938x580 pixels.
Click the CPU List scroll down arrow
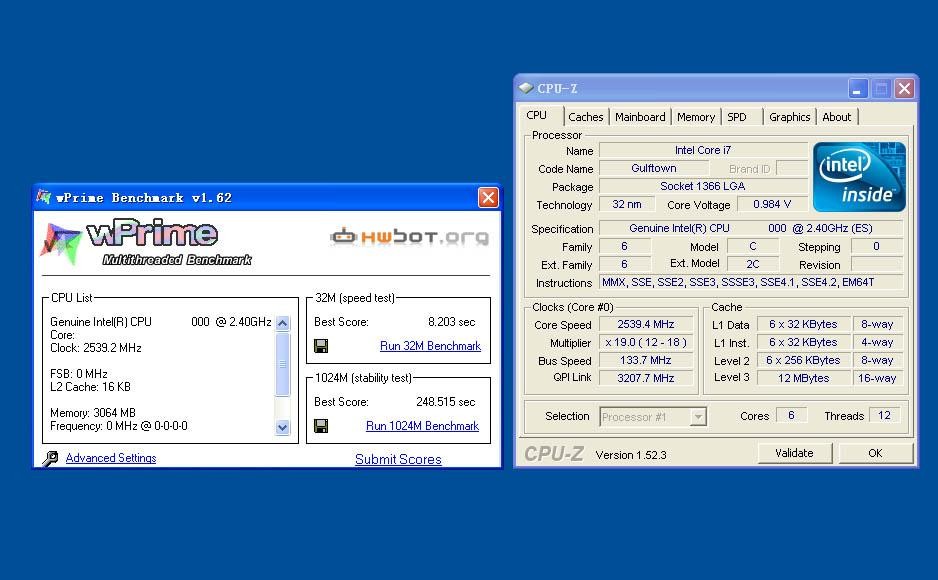coord(282,427)
